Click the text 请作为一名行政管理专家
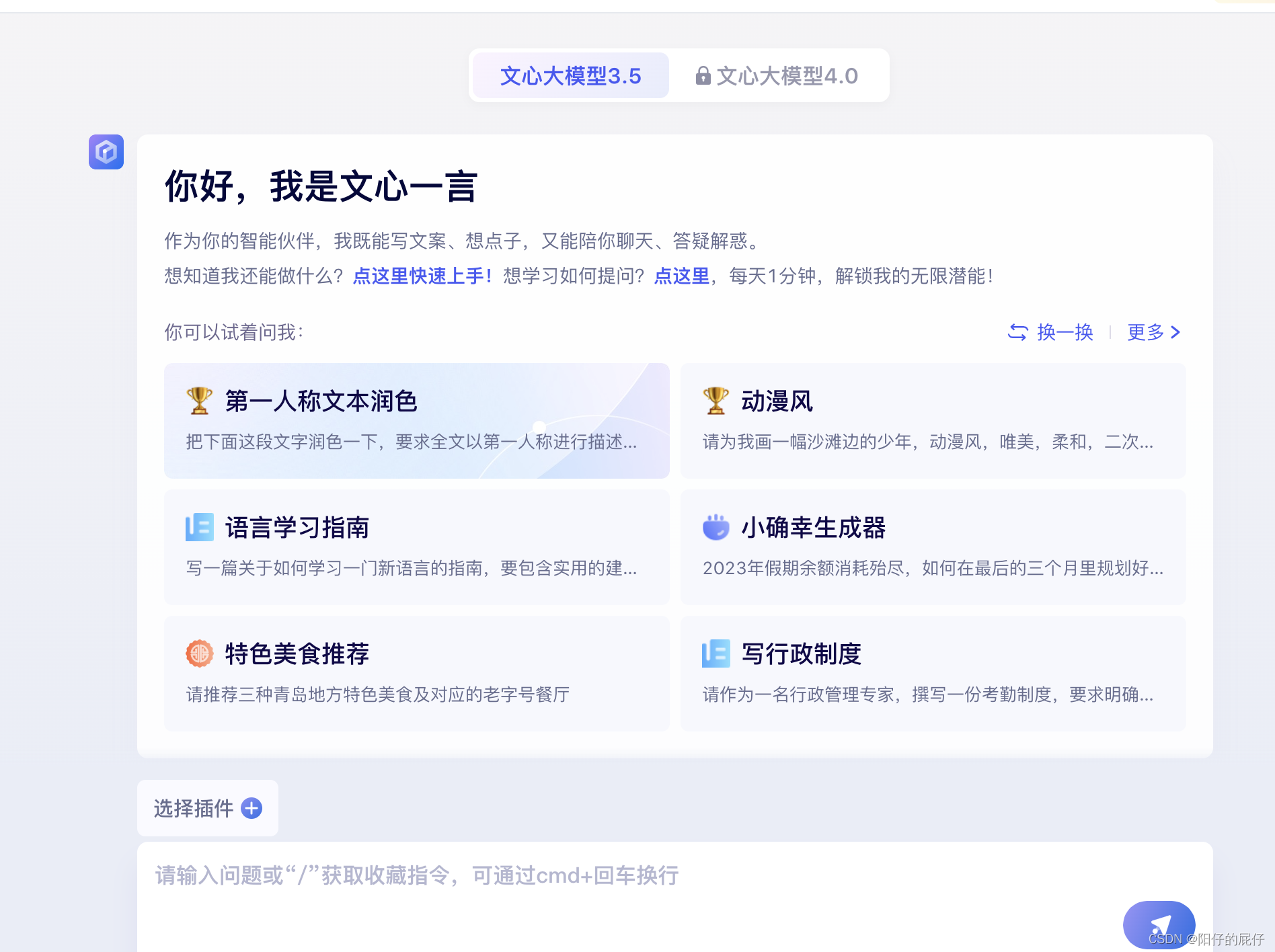Screen dimensions: 1275x952 (798, 695)
